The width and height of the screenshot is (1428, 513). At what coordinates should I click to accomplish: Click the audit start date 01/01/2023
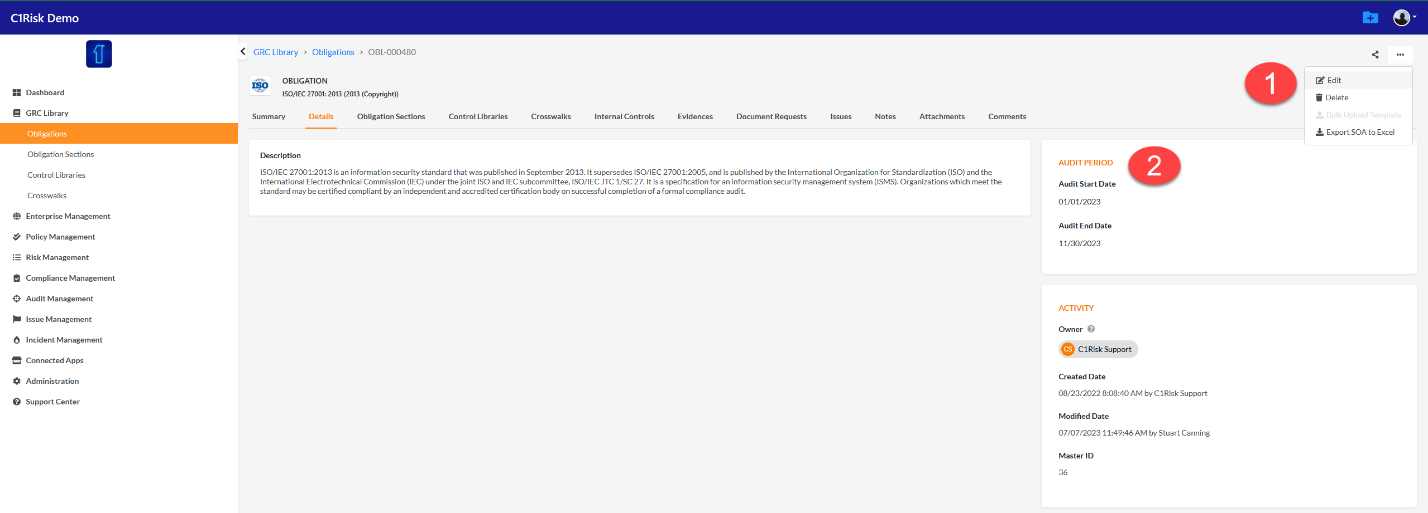[x=1080, y=202]
